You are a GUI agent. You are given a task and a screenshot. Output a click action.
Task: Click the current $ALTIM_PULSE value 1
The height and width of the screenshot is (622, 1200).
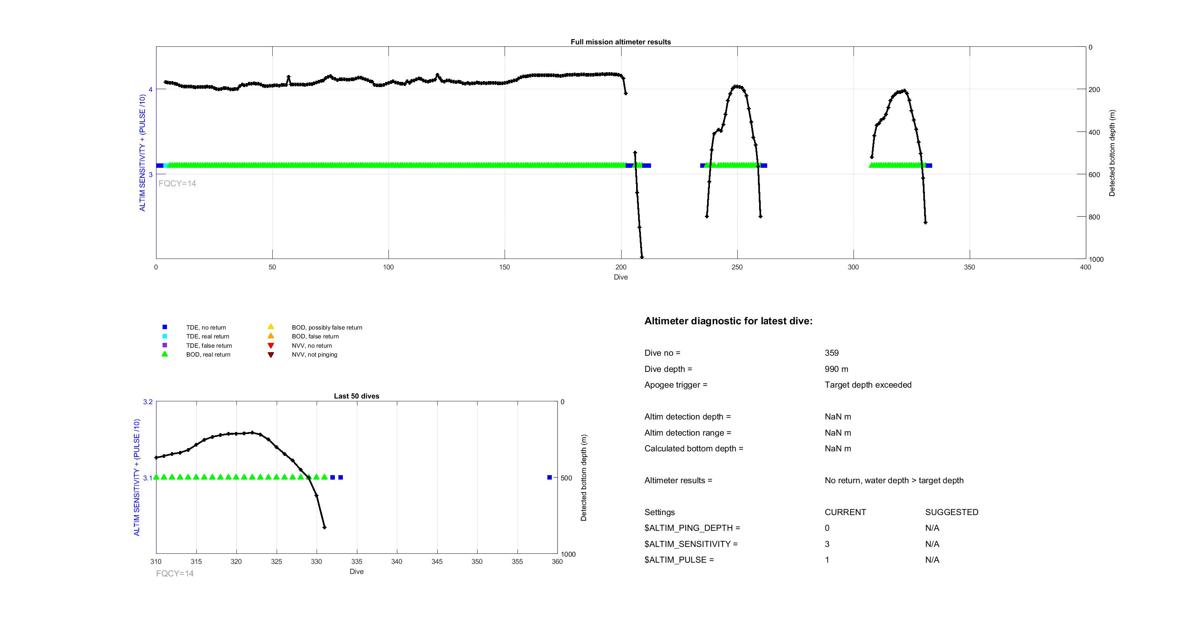point(828,560)
